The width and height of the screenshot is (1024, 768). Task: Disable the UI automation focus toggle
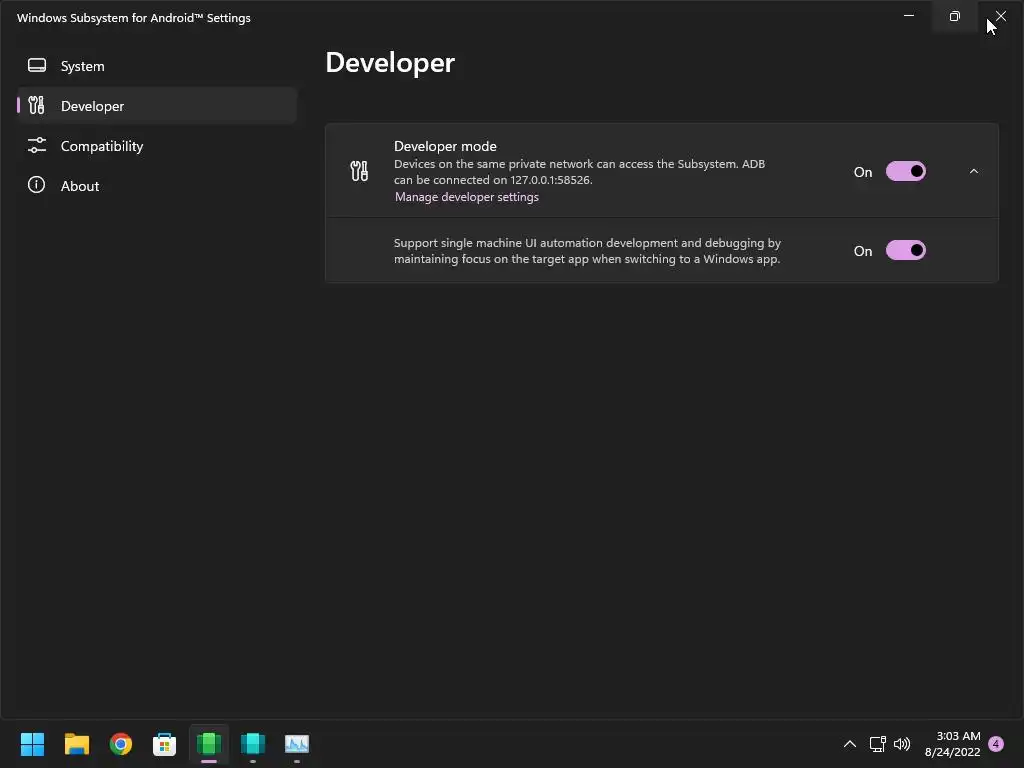906,250
